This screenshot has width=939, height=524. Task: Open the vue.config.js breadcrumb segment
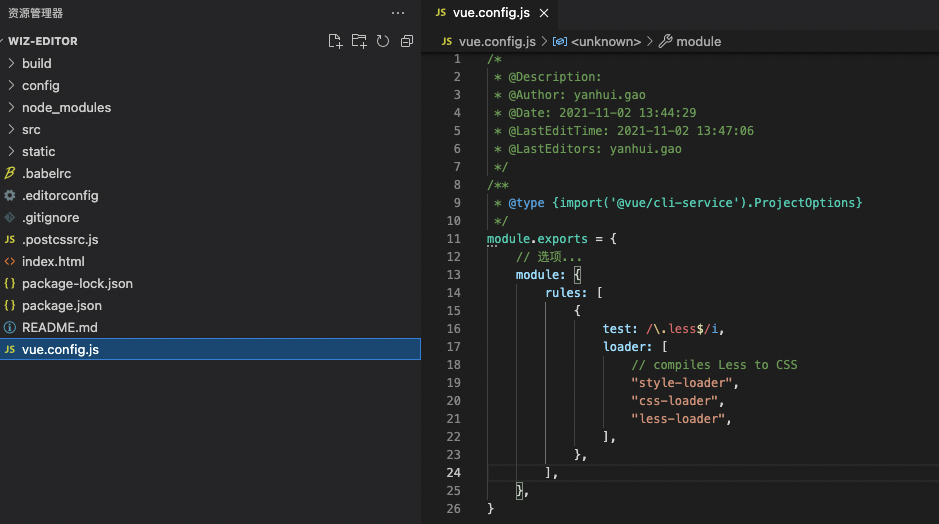tap(497, 41)
